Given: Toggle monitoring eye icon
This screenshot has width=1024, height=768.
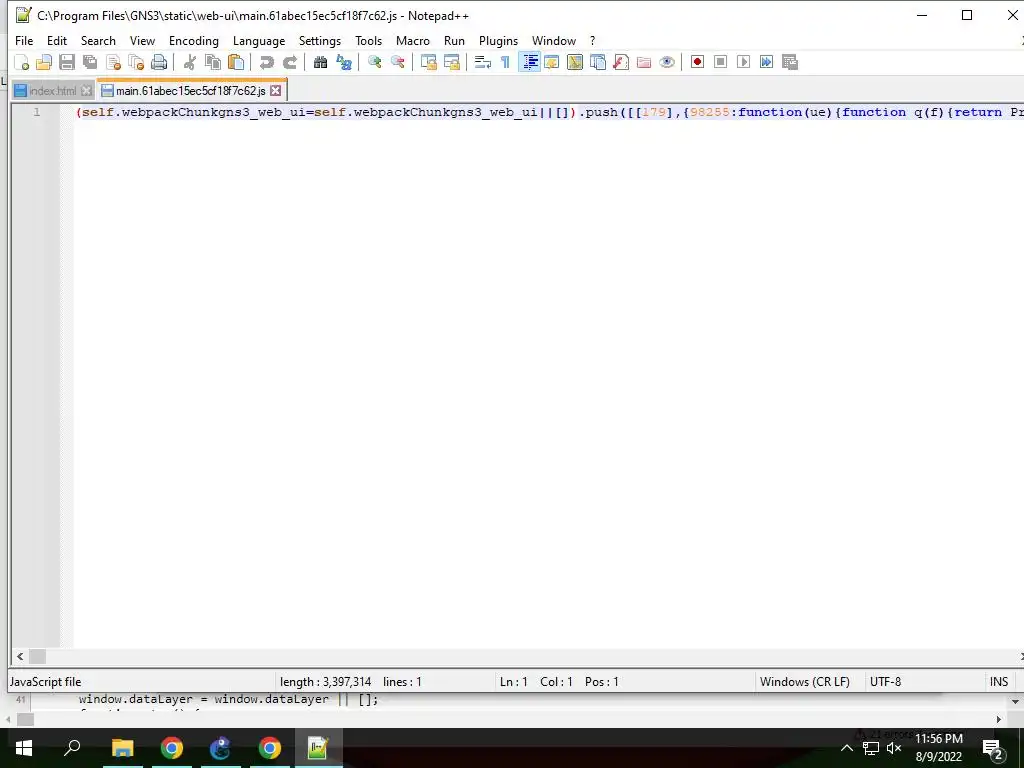Looking at the screenshot, I should [667, 62].
